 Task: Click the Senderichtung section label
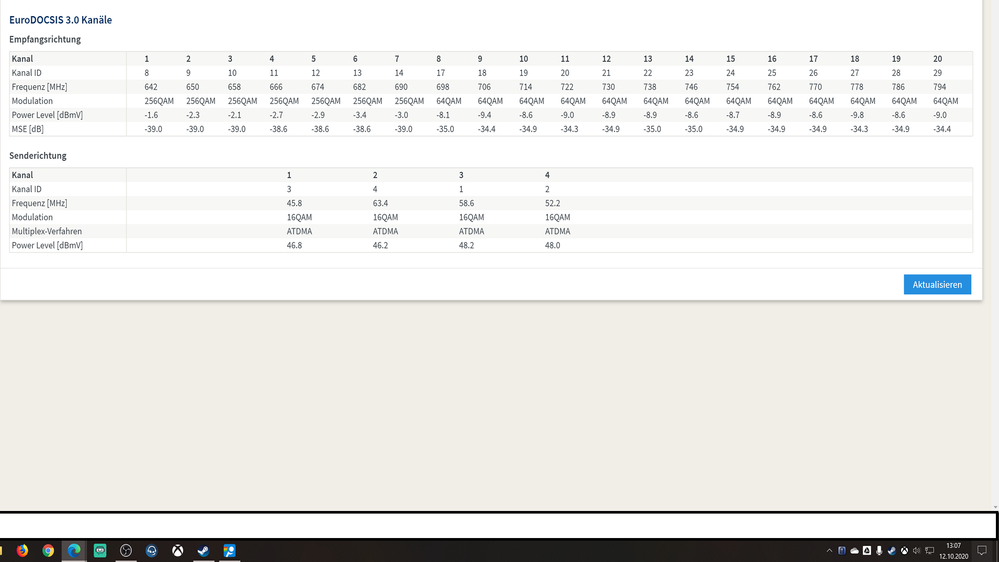click(x=38, y=155)
